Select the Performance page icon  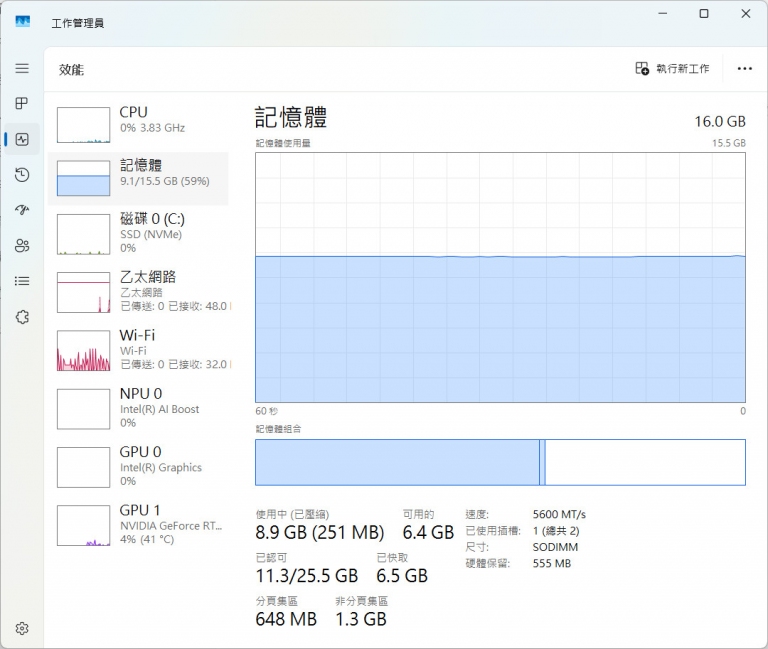click(22, 140)
